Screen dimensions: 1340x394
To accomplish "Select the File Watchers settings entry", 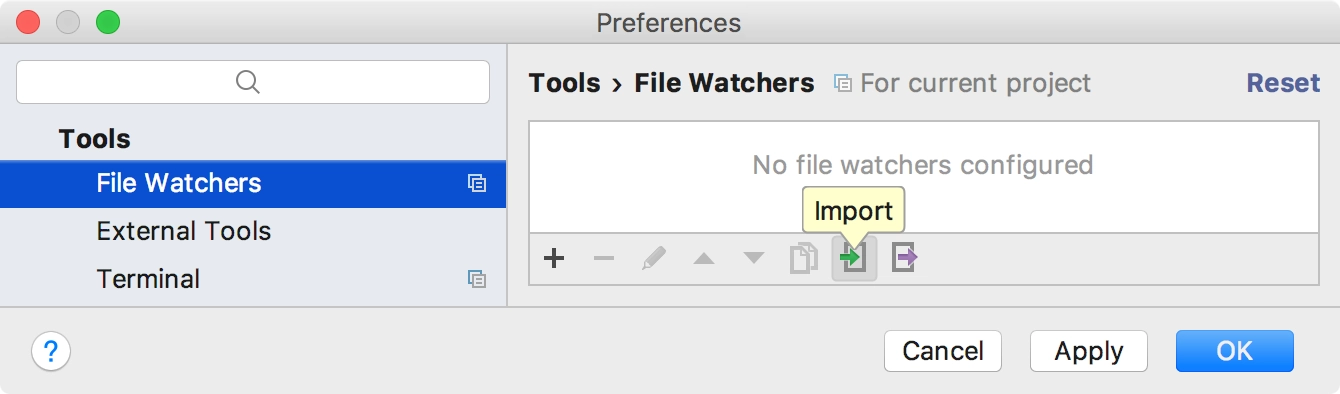I will (253, 183).
